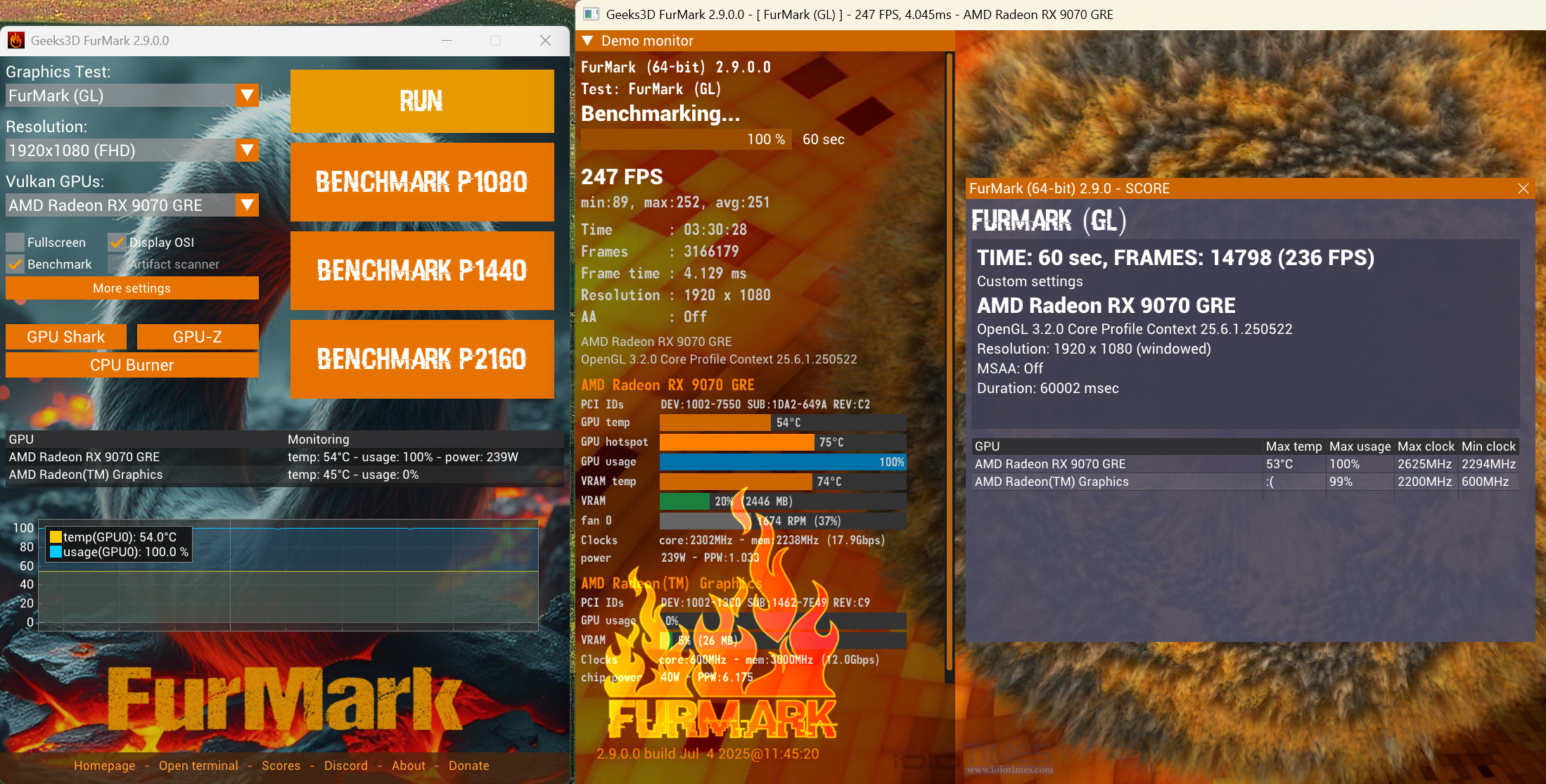Click 'DEV:1002-7550 SUB:1DA2-649A REV:C2' text
The width and height of the screenshot is (1546, 784).
pos(765,404)
